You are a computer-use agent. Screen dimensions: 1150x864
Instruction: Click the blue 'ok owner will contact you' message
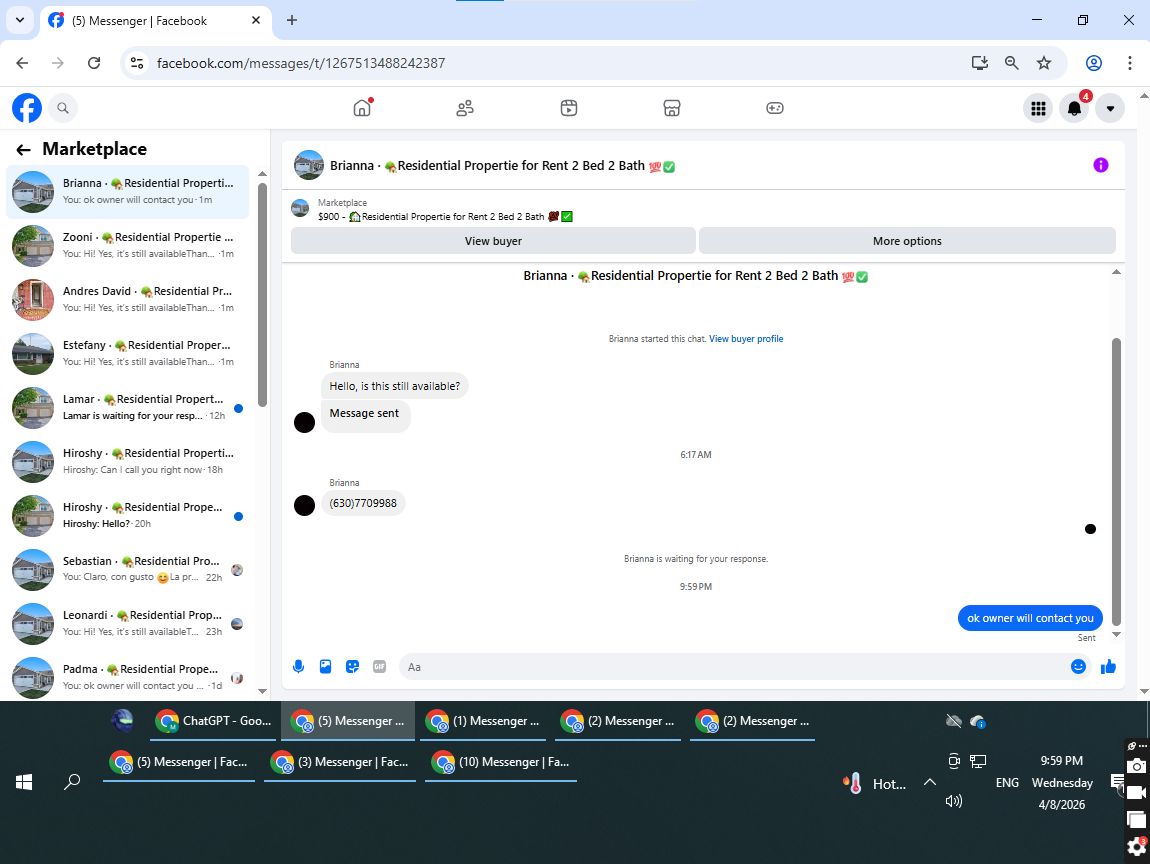click(1030, 618)
